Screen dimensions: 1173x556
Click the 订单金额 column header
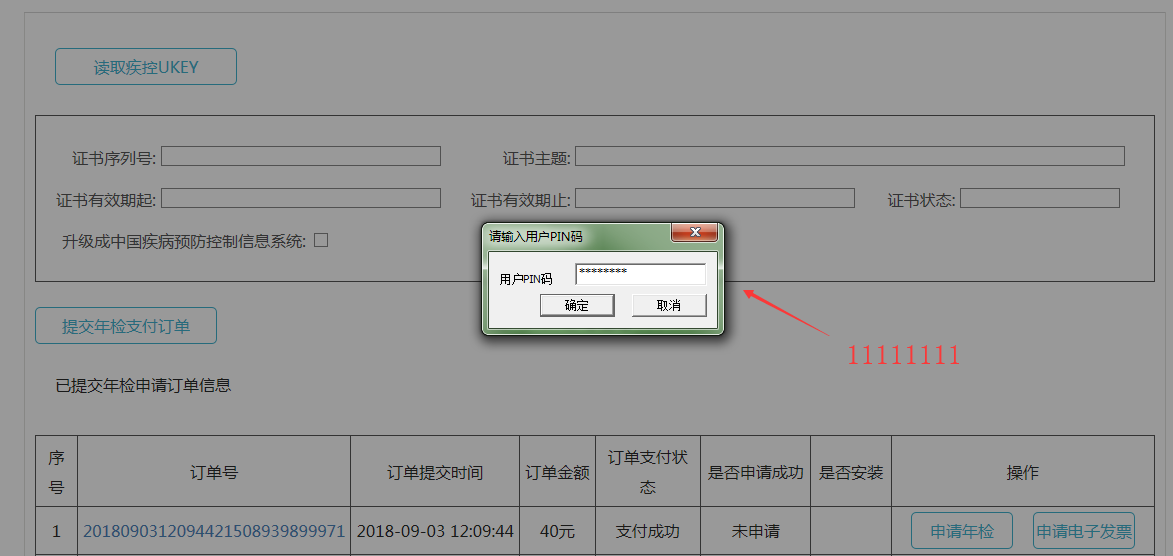coord(557,472)
